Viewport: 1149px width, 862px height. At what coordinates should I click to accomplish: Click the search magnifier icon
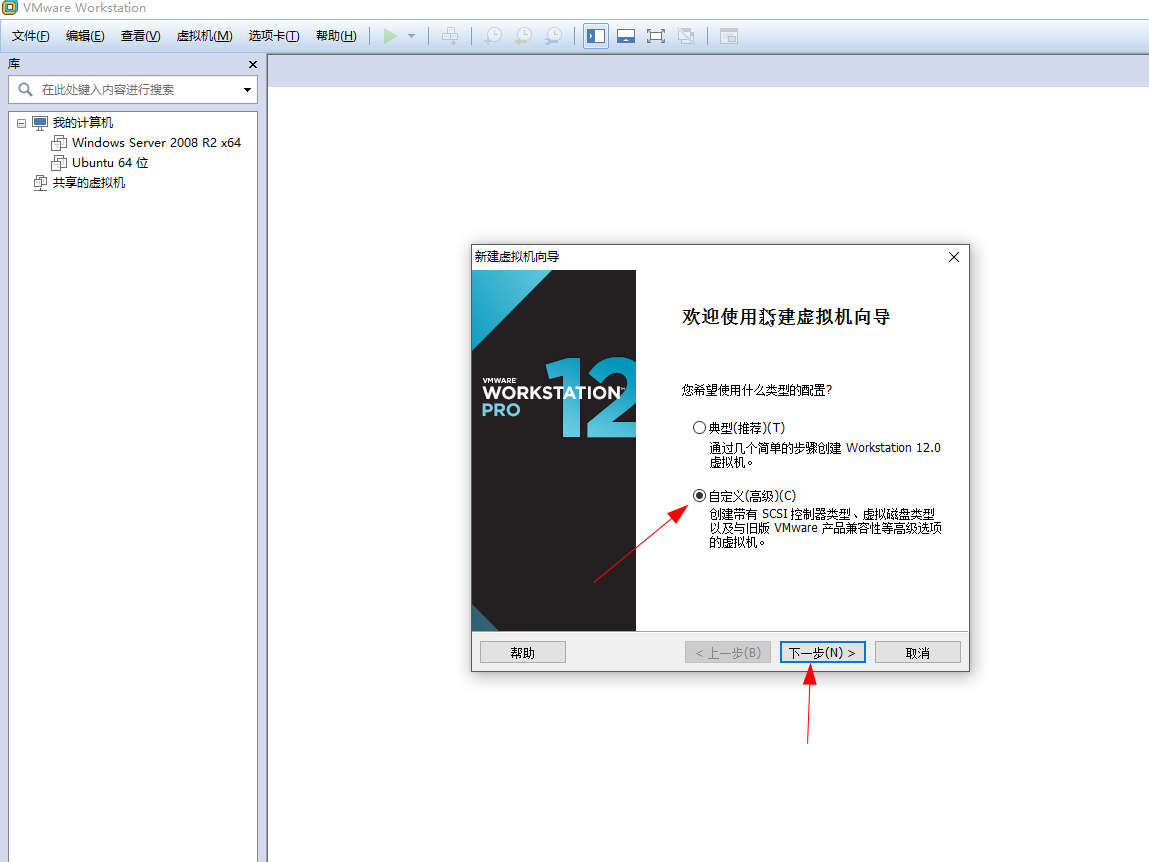[x=25, y=89]
